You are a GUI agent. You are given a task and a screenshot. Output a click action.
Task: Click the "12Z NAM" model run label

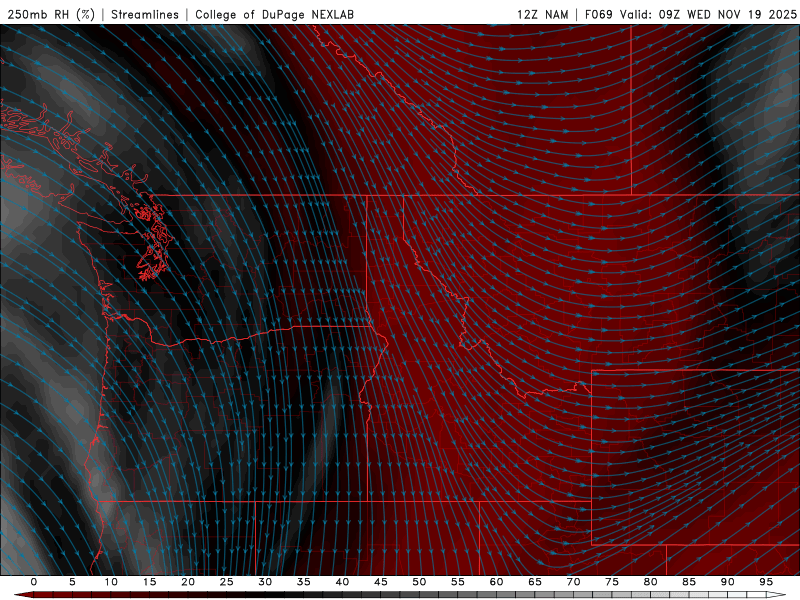542,14
